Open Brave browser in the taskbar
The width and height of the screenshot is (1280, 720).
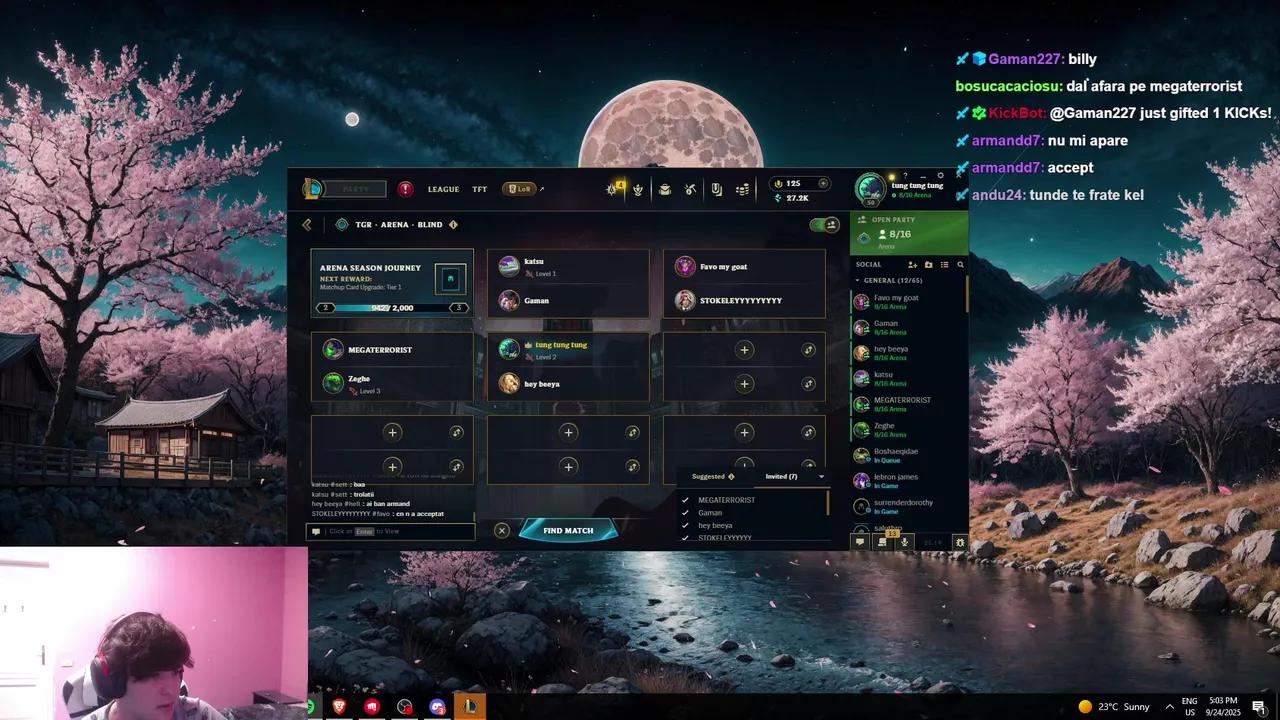pyautogui.click(x=340, y=707)
